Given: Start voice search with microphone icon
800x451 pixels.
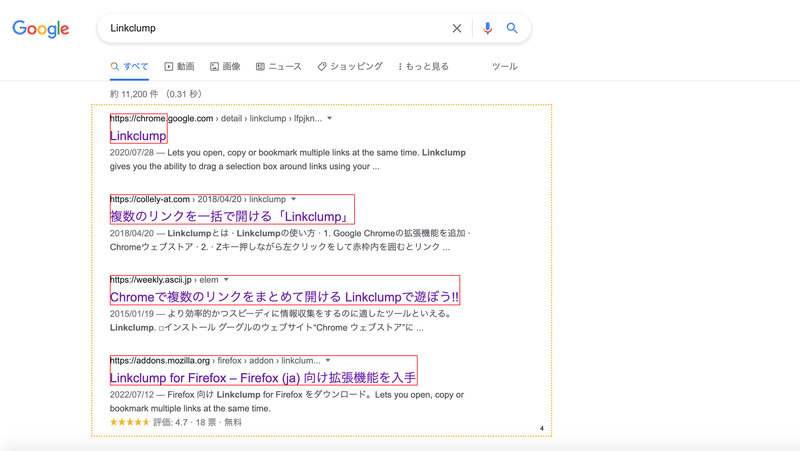Looking at the screenshot, I should (487, 29).
